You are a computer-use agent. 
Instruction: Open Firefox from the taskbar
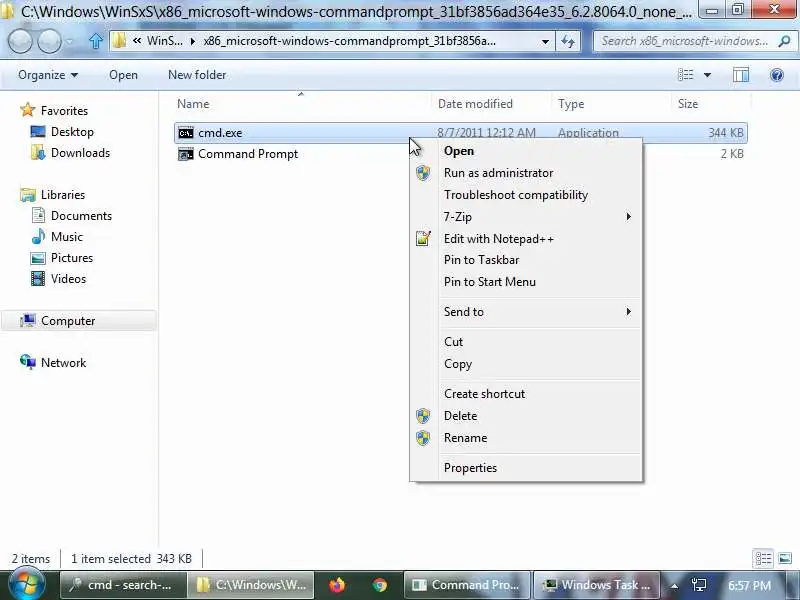[x=337, y=585]
